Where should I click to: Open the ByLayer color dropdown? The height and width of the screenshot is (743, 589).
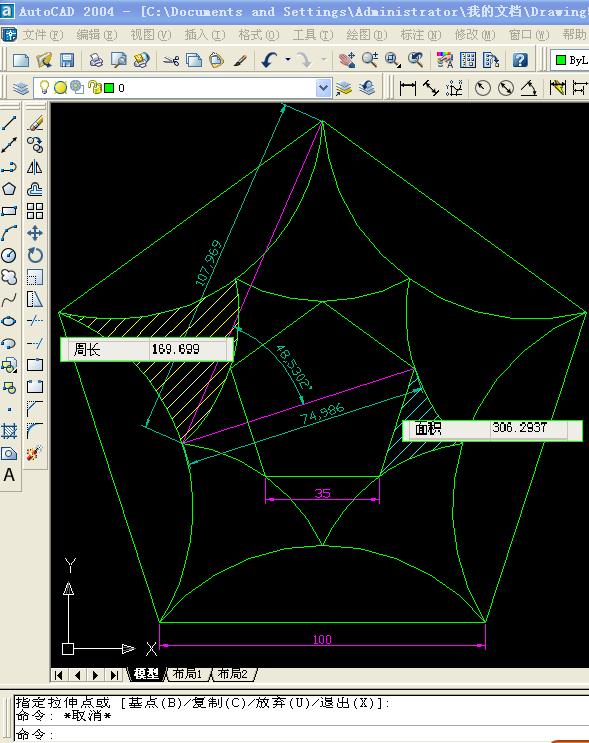(571, 60)
